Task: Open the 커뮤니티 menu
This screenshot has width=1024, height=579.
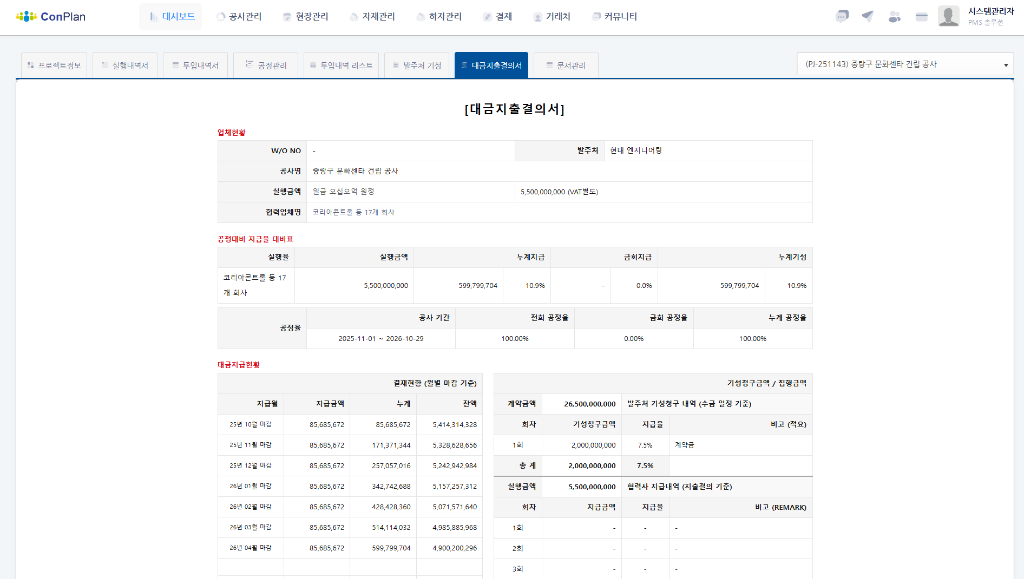Action: pos(614,16)
